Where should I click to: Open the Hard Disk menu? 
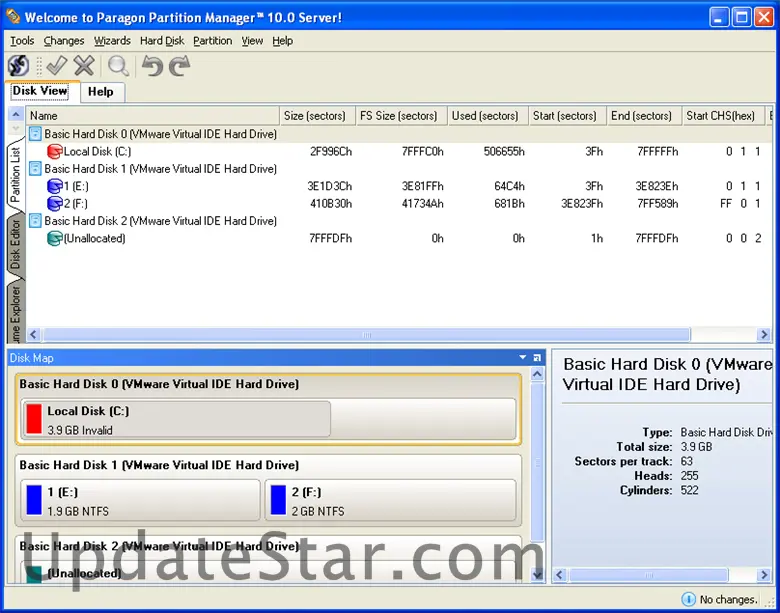162,41
